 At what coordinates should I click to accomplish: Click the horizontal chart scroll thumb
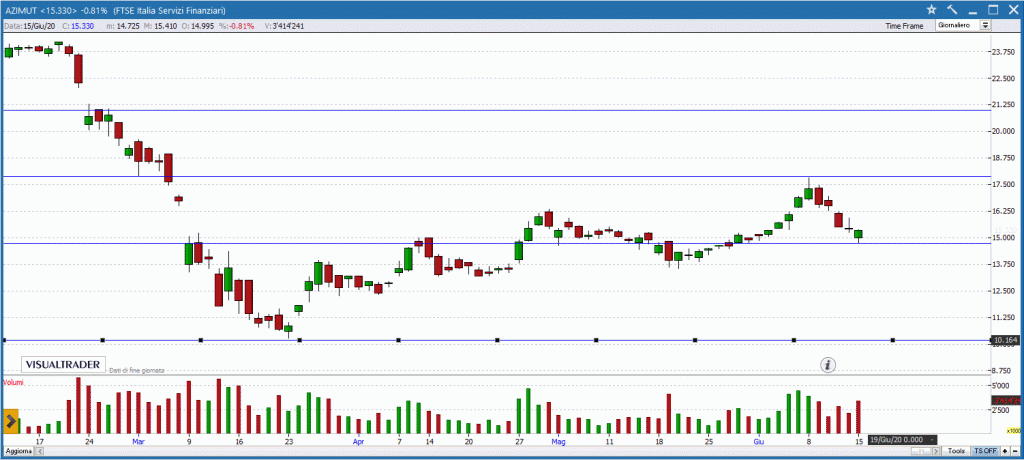[921, 452]
